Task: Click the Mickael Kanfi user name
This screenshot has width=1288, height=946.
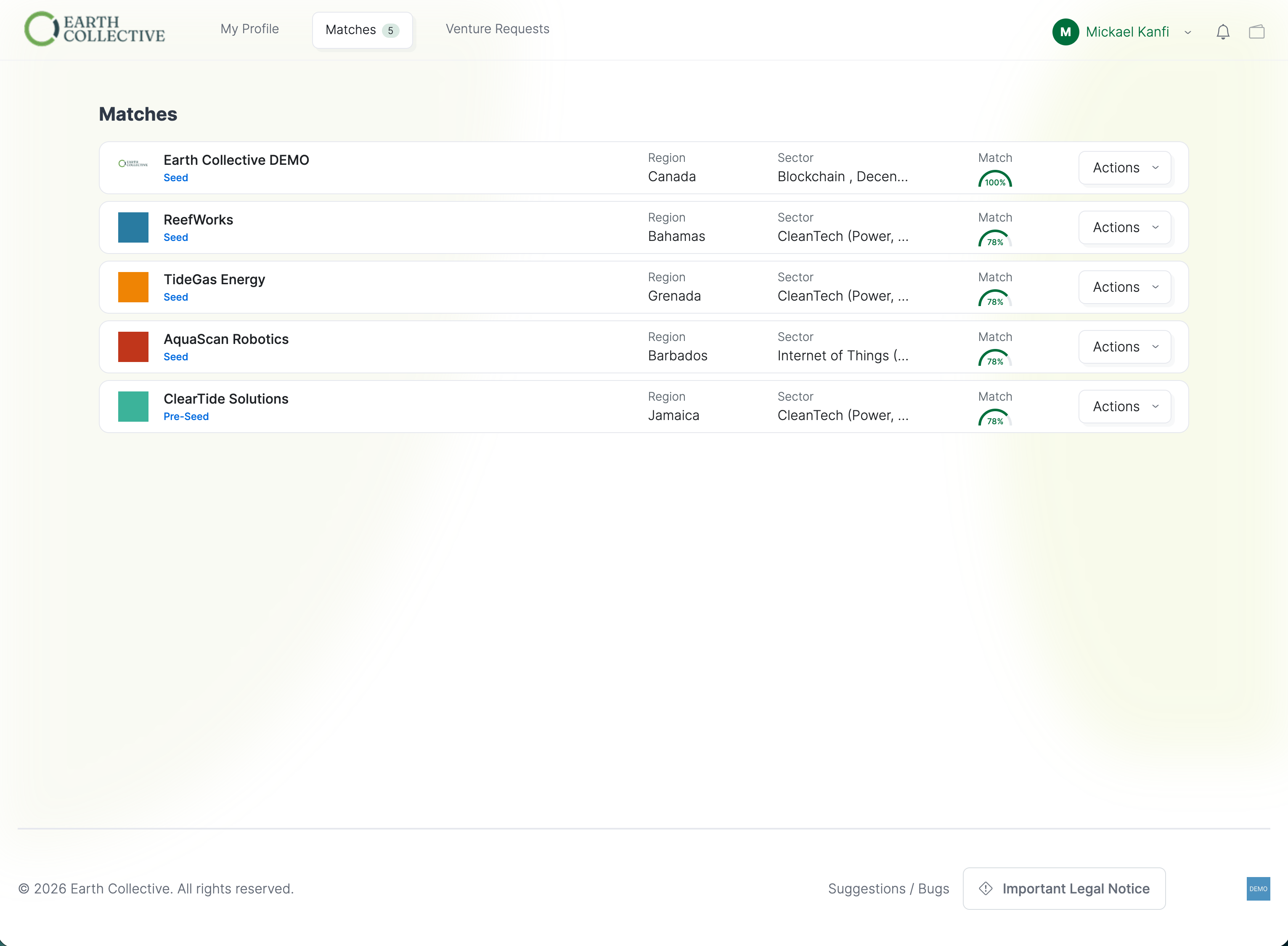Action: click(1127, 32)
